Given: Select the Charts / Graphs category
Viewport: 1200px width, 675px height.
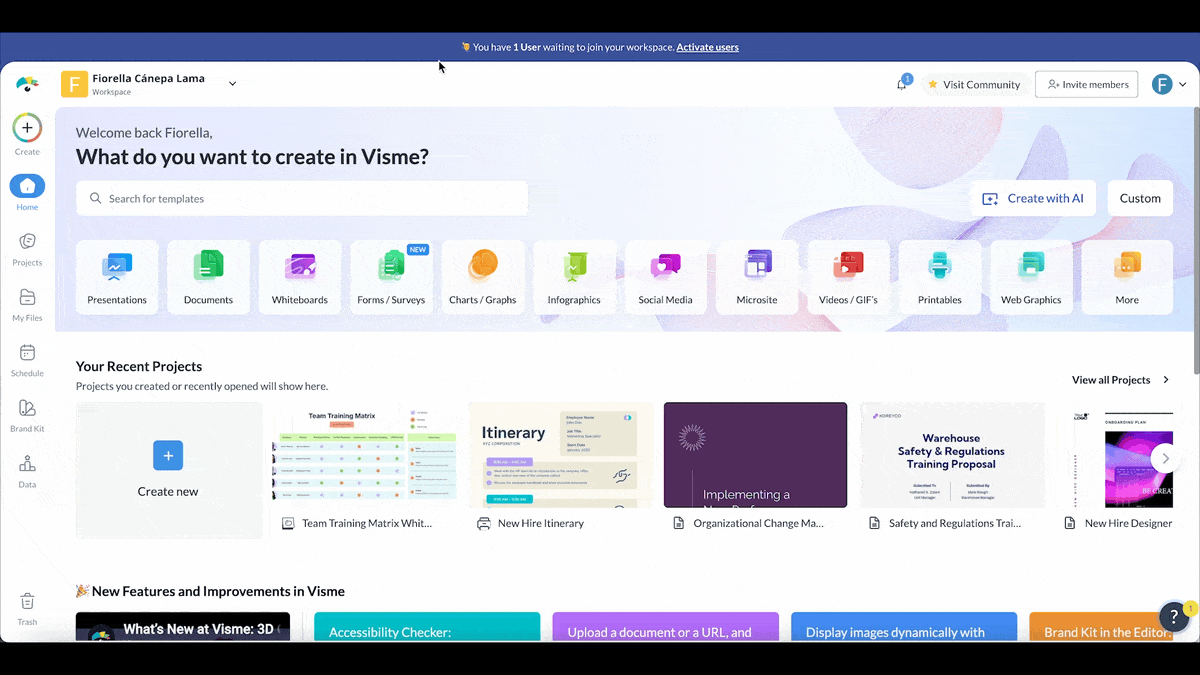Looking at the screenshot, I should tap(483, 277).
